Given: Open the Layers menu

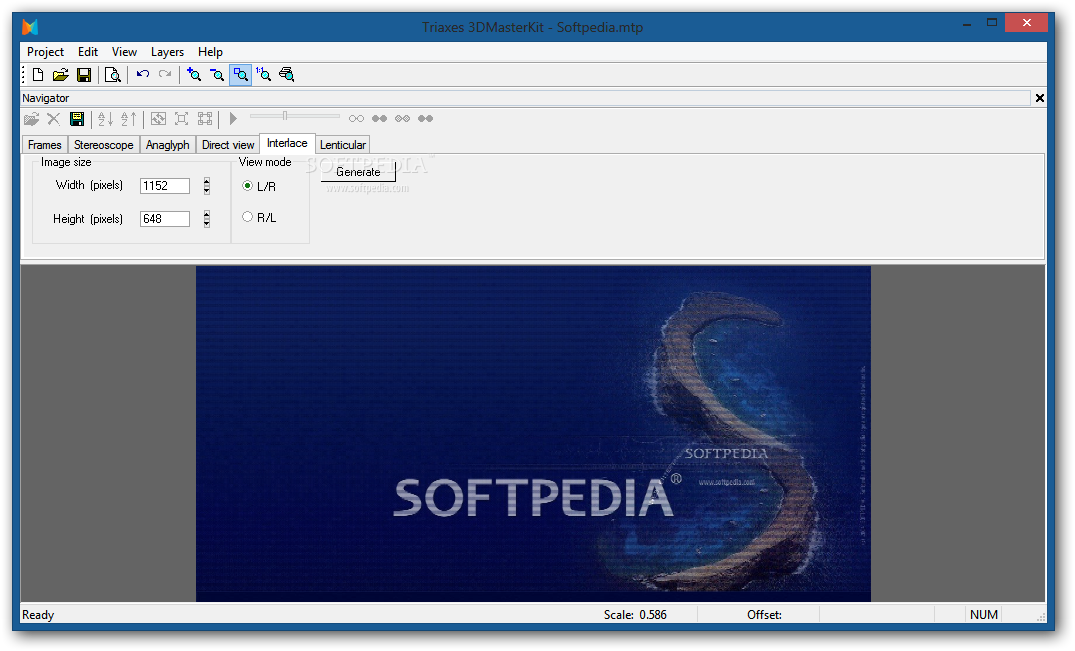Looking at the screenshot, I should (x=167, y=52).
